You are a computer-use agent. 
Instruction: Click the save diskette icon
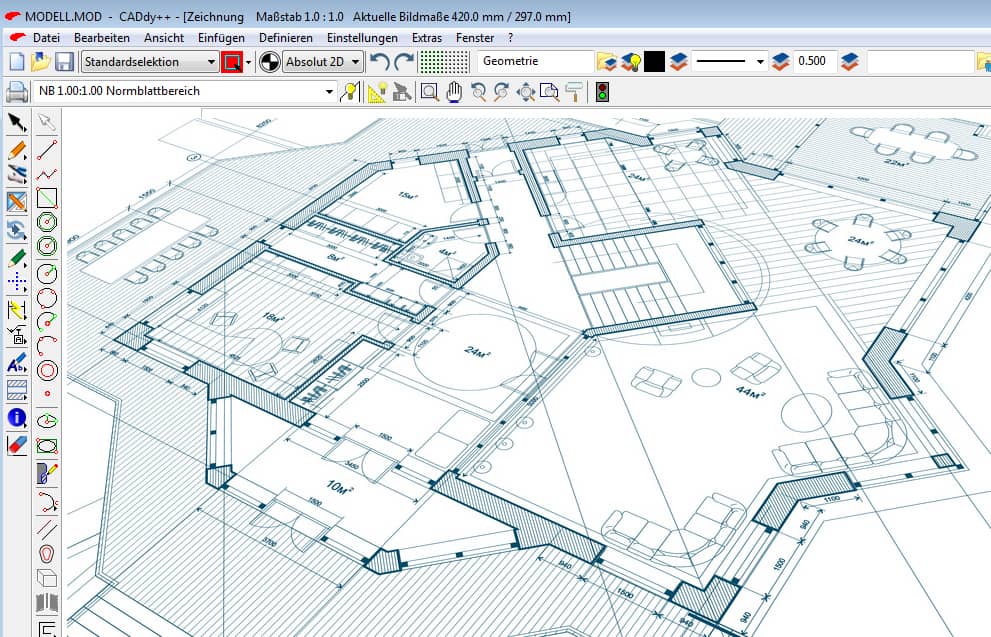coord(64,62)
